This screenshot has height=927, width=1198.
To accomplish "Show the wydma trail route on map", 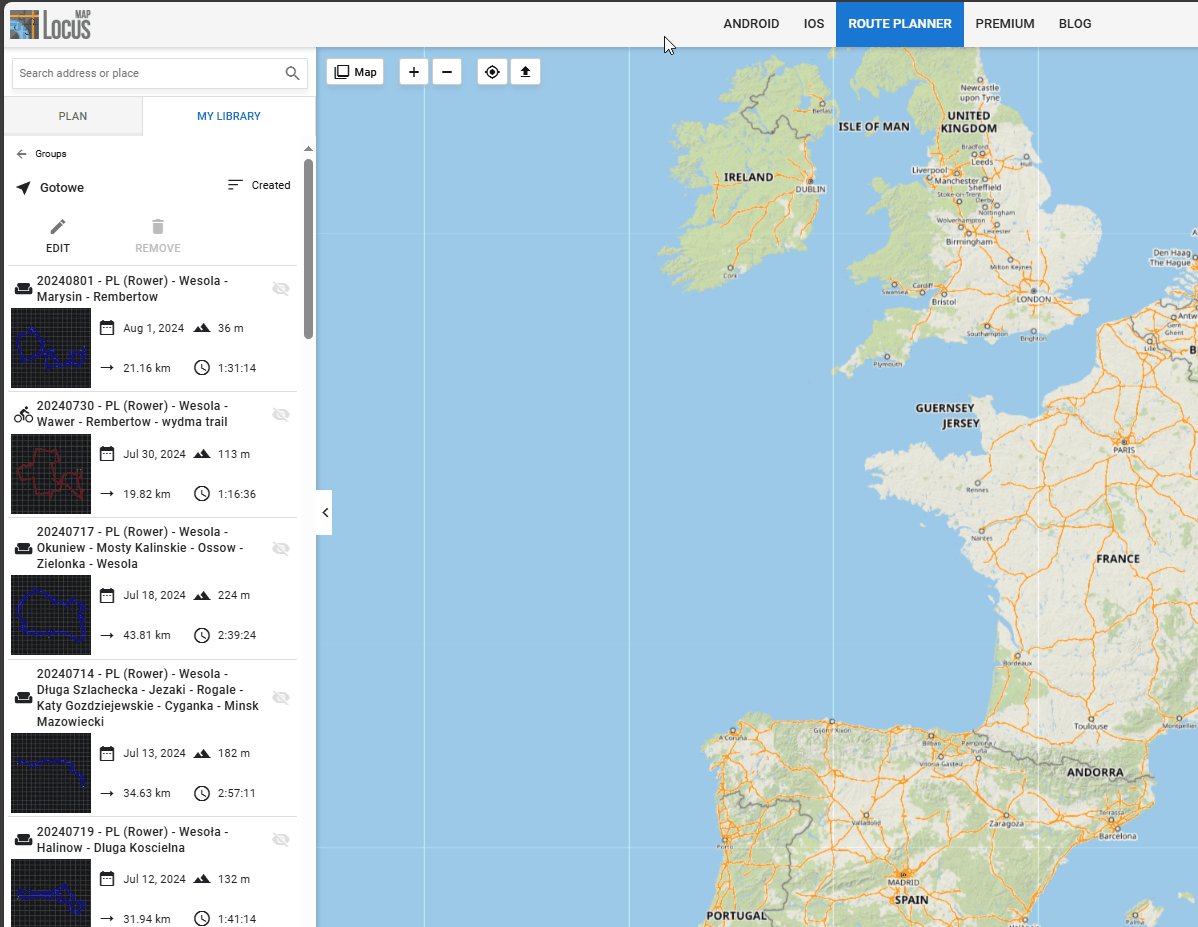I will [x=281, y=414].
